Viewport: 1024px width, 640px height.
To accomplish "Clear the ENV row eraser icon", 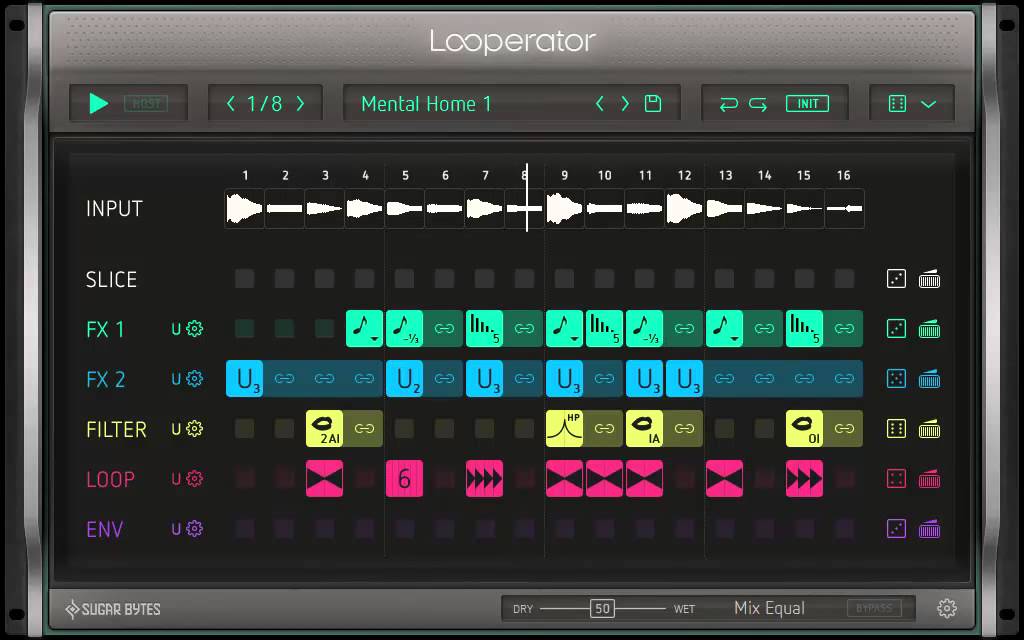I will (929, 528).
